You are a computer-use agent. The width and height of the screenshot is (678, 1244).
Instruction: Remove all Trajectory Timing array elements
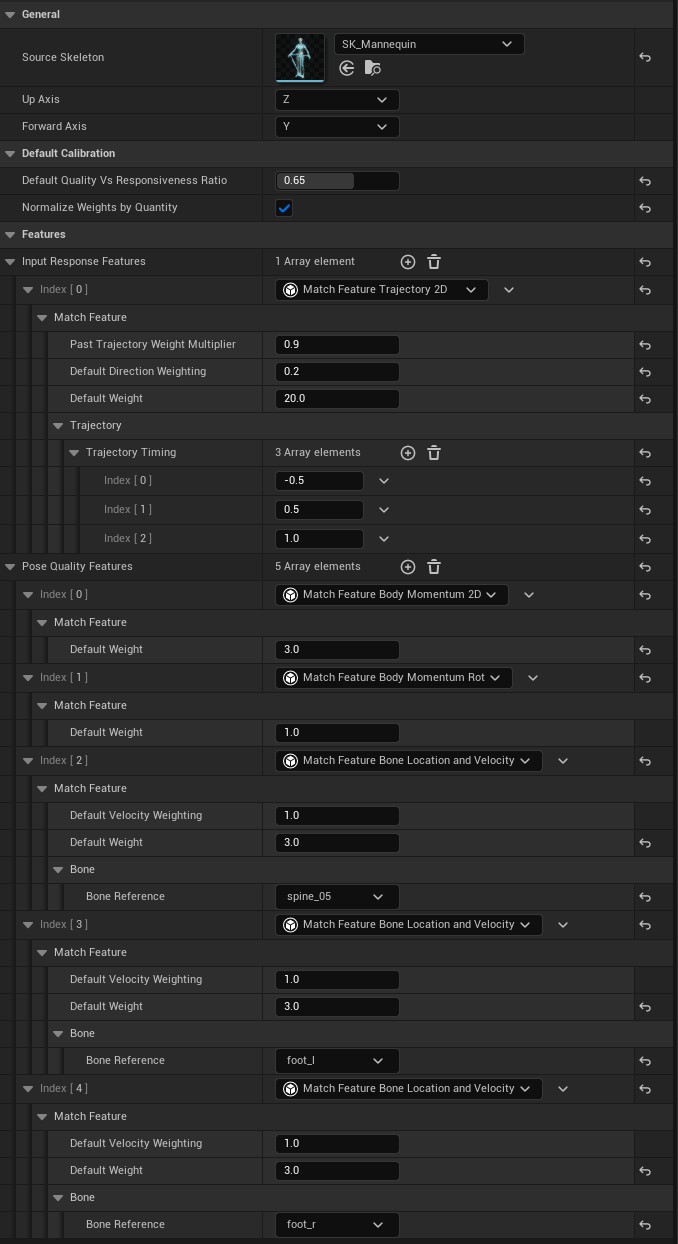click(434, 453)
